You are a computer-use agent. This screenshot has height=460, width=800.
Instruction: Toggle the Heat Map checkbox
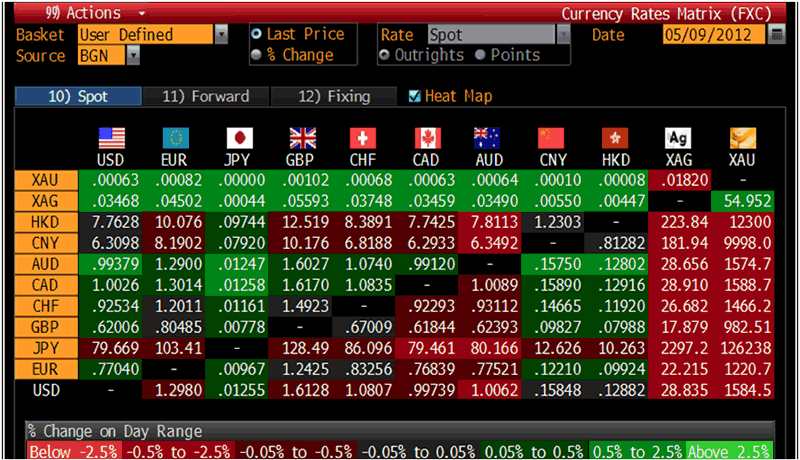tap(416, 97)
